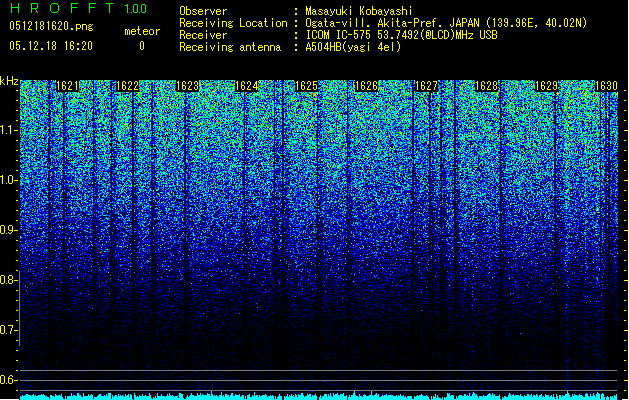Click the Observer field label
The width and height of the screenshot is (629, 400).
[x=203, y=11]
